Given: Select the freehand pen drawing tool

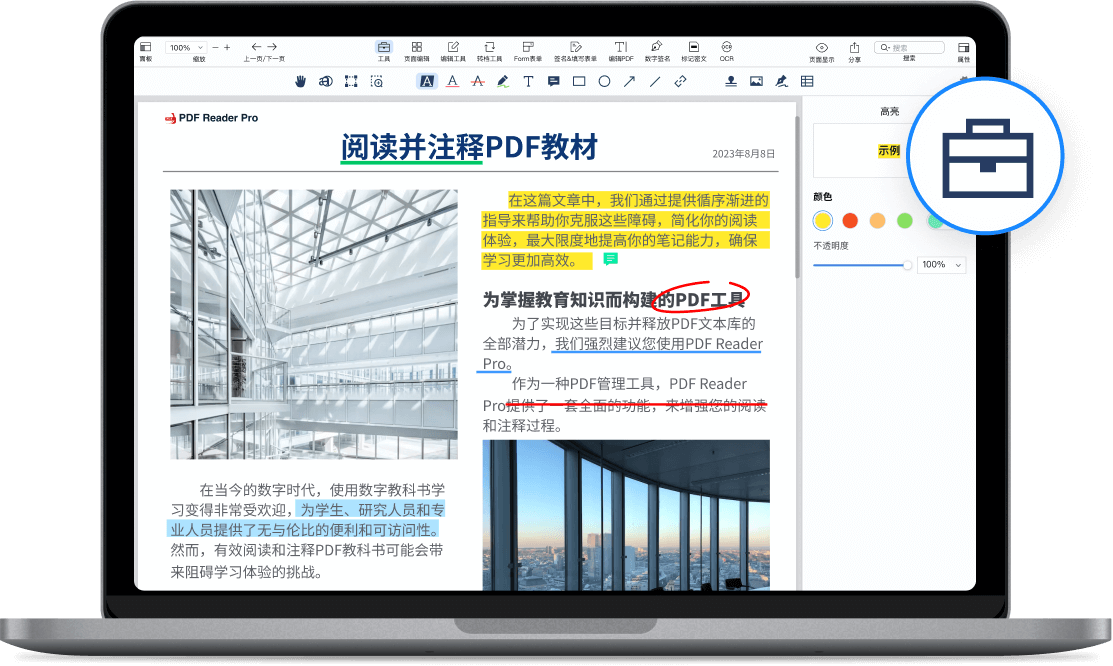Looking at the screenshot, I should pyautogui.click(x=503, y=82).
